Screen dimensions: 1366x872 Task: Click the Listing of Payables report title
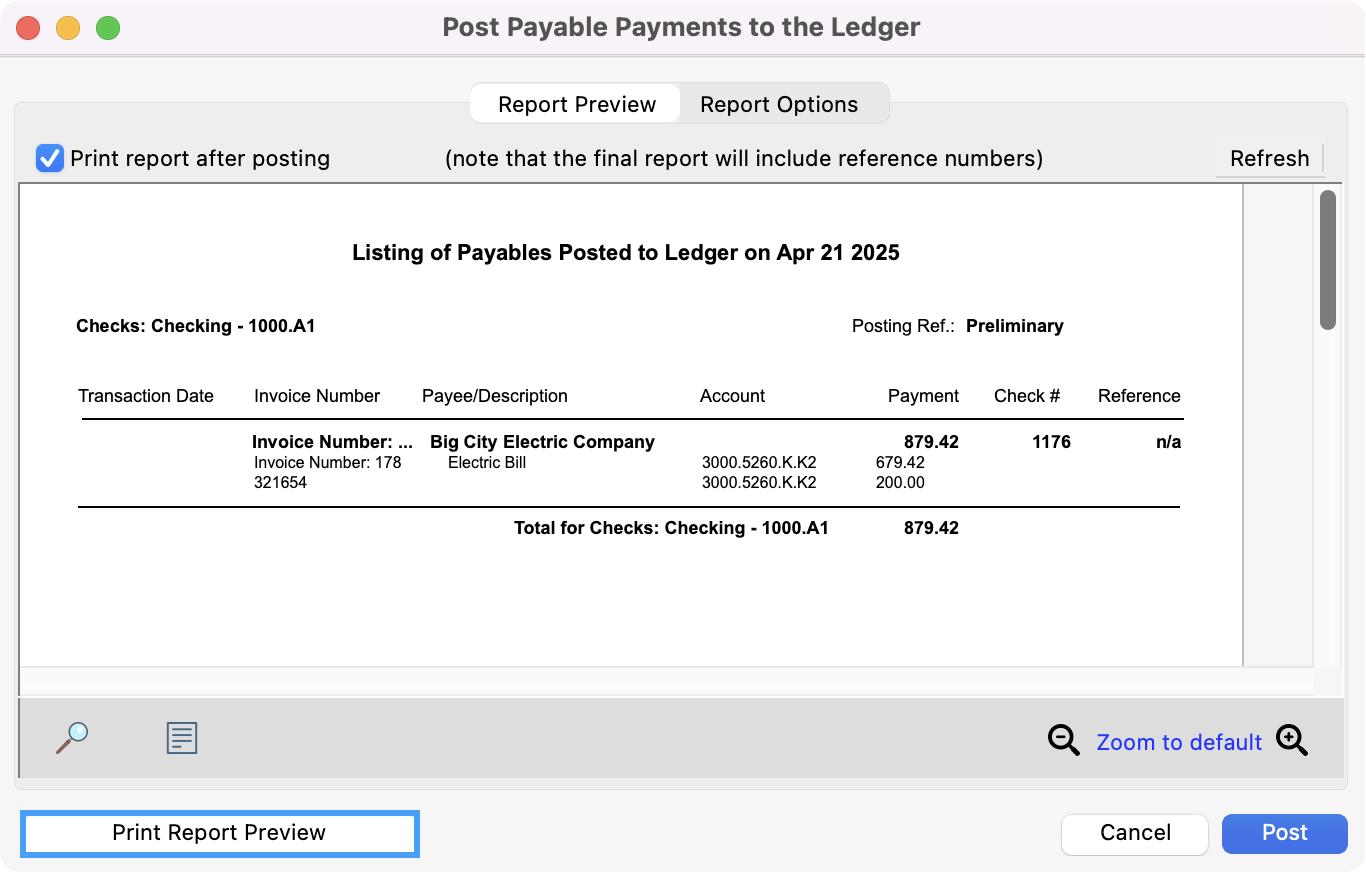point(625,253)
